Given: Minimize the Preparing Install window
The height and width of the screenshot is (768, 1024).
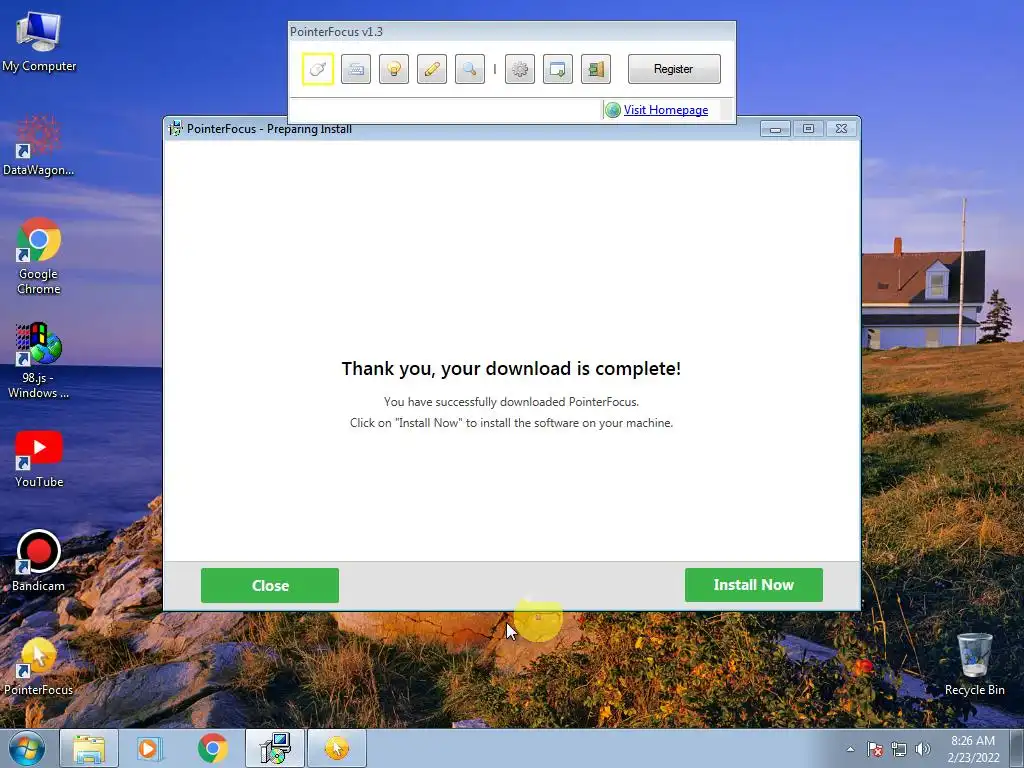Looking at the screenshot, I should tap(775, 129).
